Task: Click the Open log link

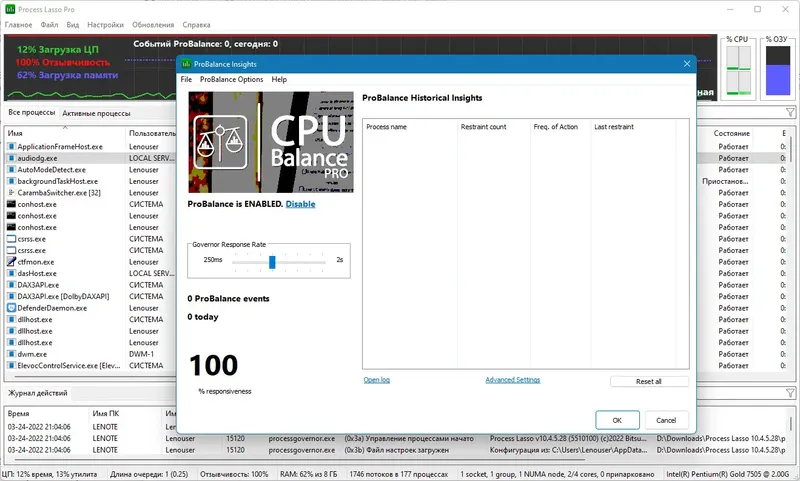Action: pyautogui.click(x=377, y=380)
